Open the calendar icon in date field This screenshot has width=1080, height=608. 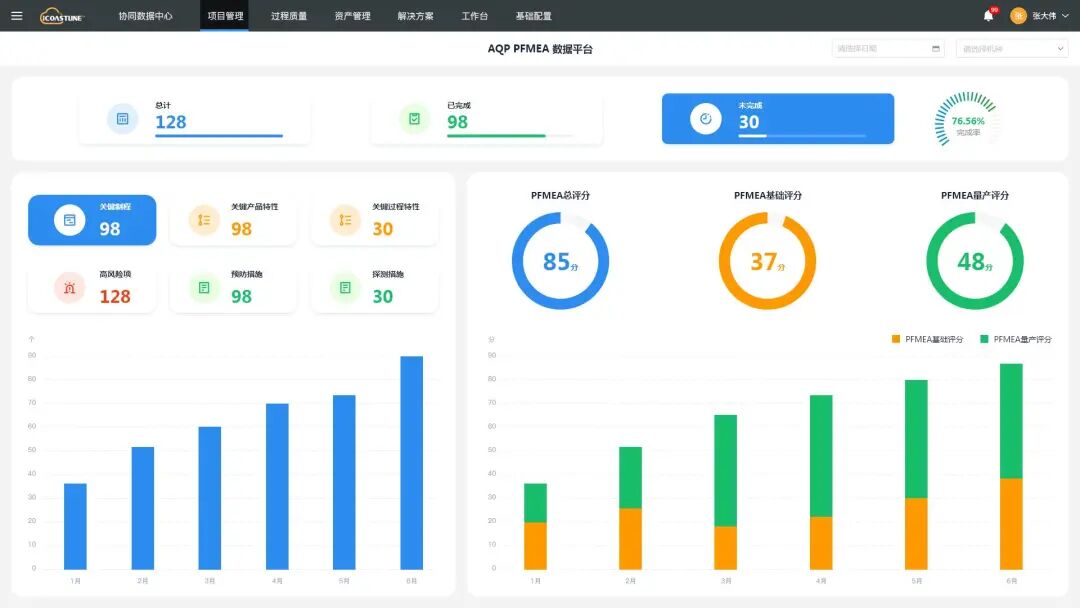(935, 49)
